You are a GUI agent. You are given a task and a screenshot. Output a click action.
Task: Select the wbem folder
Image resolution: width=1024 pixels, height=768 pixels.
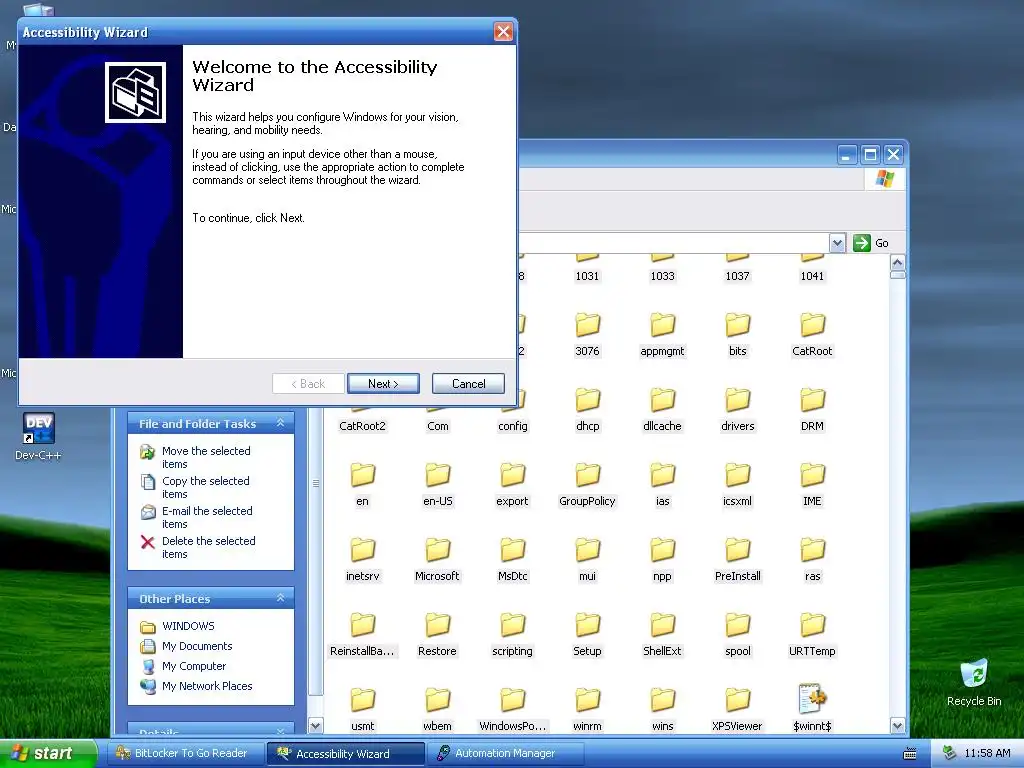click(x=438, y=709)
